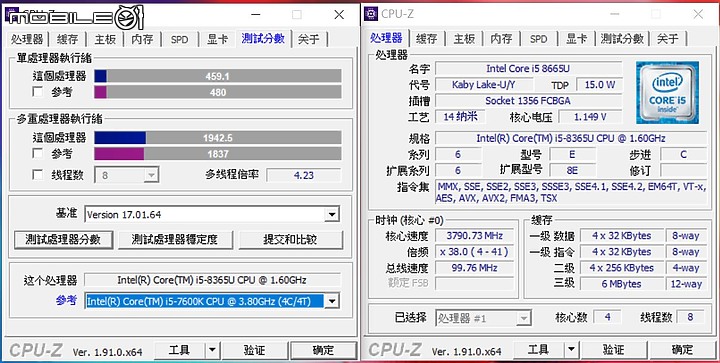Image resolution: width=720 pixels, height=363 pixels.
Task: Click 名字 field Intel Core i5 8665U
Action: point(528,69)
